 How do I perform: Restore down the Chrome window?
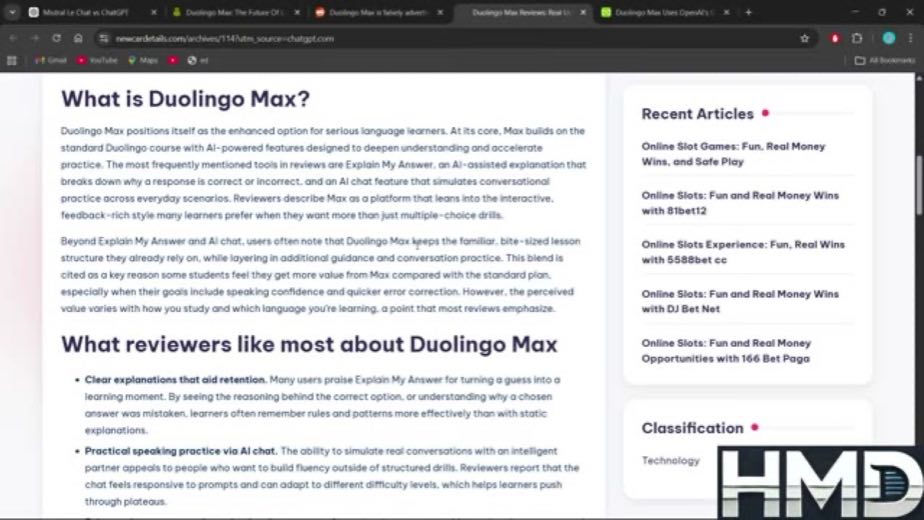(x=882, y=12)
